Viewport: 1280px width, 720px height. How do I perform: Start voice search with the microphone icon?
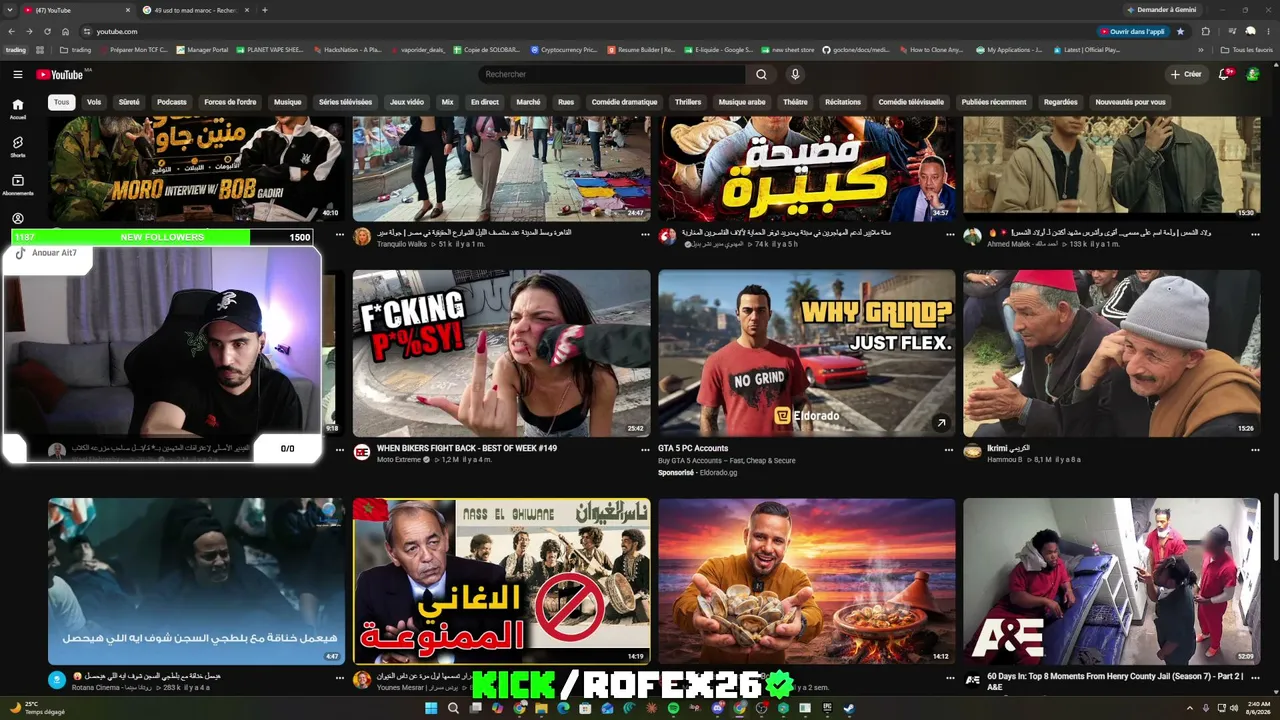(x=795, y=74)
